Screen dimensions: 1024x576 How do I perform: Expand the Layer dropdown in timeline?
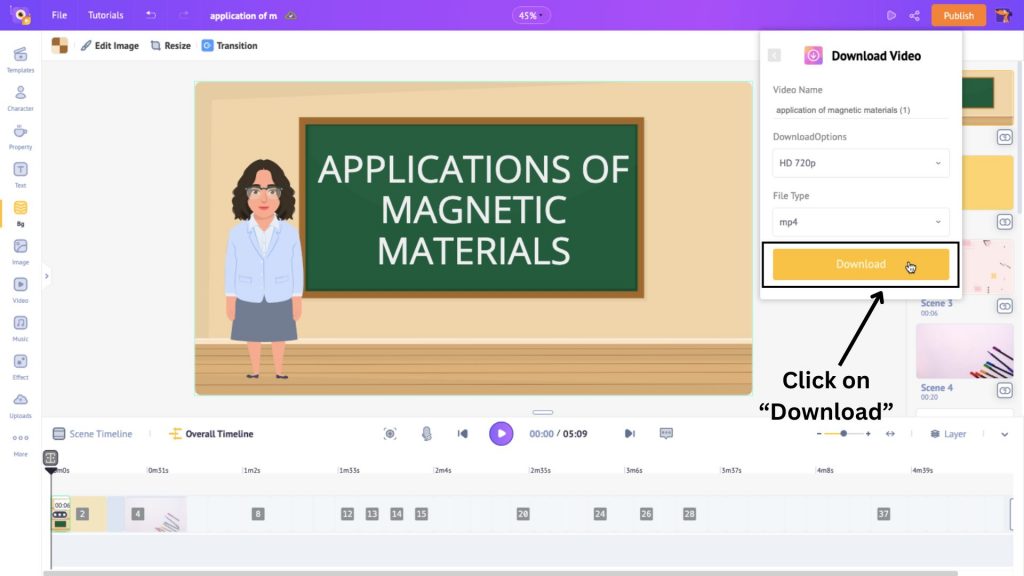pyautogui.click(x=1004, y=434)
